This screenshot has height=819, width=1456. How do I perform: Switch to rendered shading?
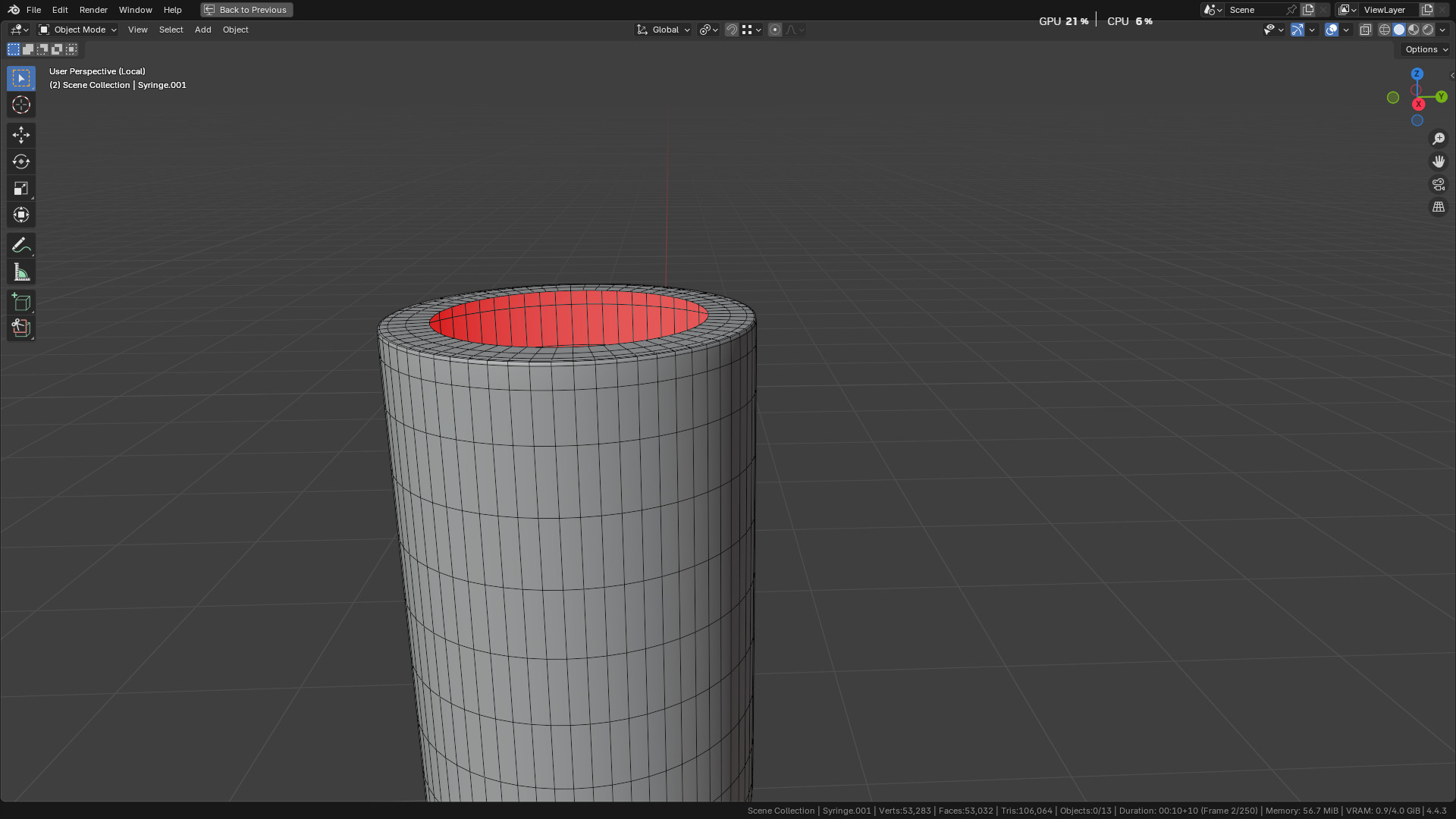click(x=1428, y=30)
